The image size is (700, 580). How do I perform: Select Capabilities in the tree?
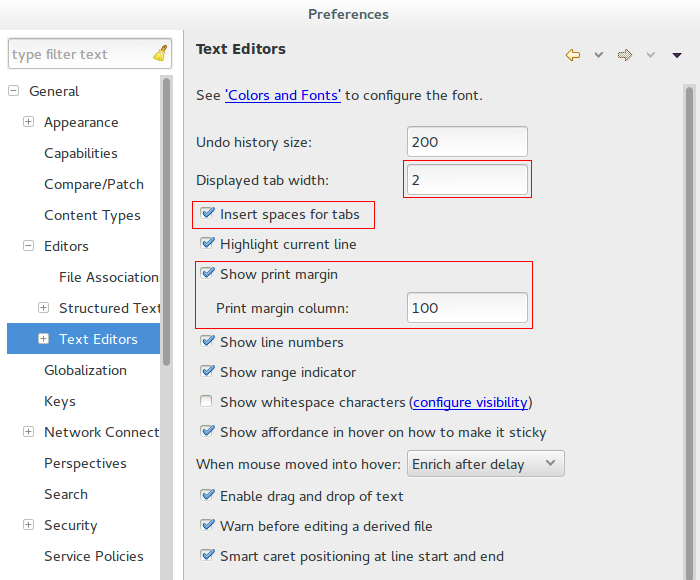81,153
